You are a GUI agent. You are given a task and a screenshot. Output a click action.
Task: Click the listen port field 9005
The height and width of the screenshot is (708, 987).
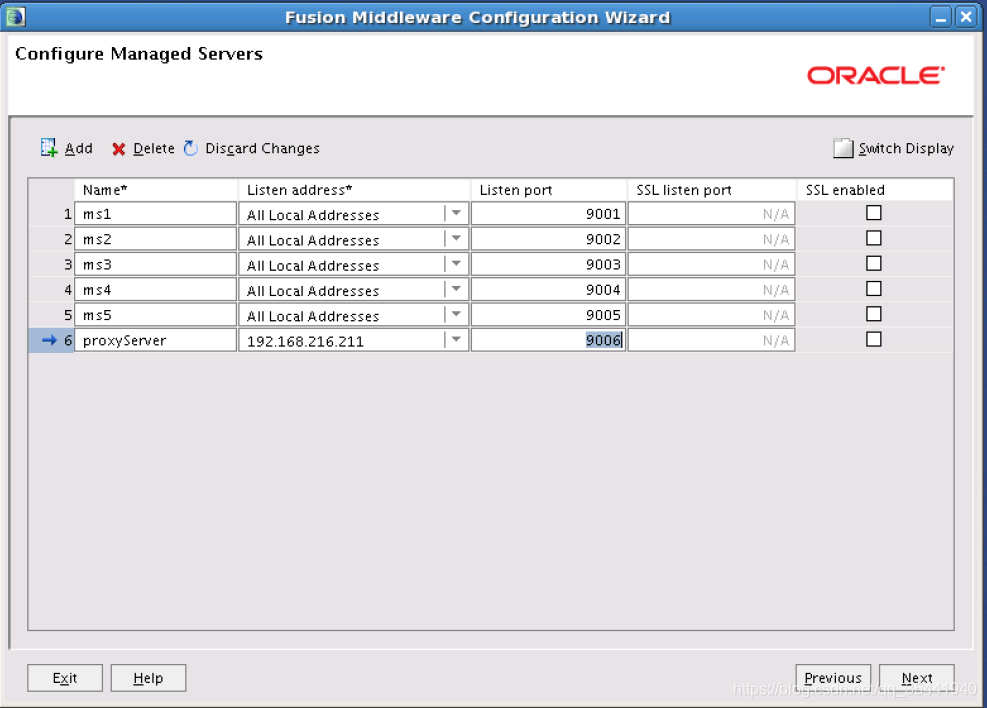548,315
